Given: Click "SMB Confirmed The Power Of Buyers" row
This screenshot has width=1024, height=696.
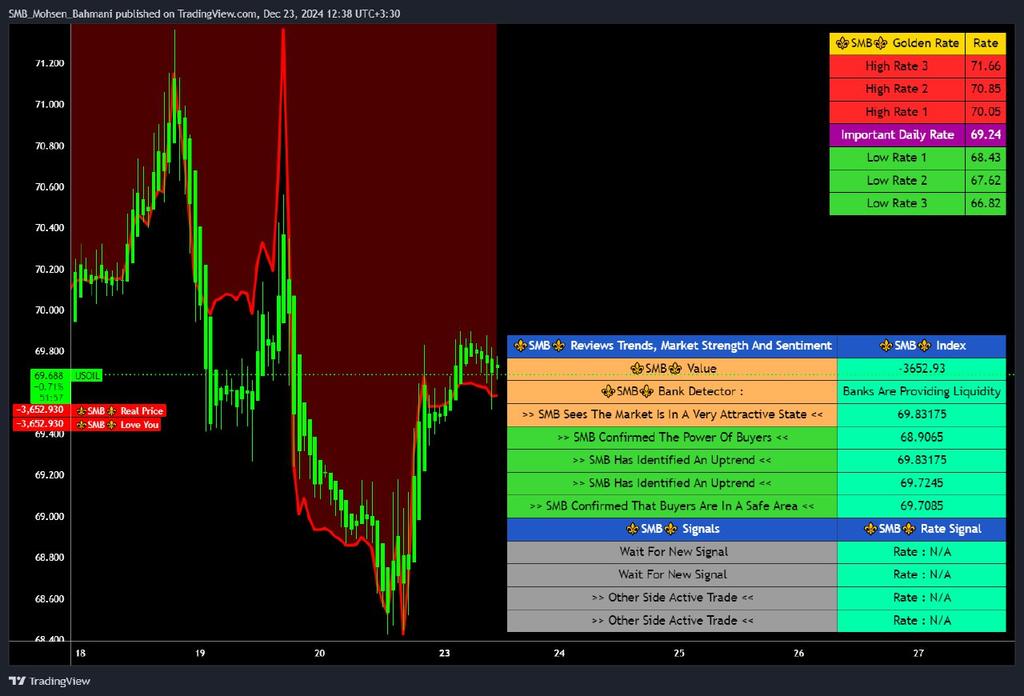Looking at the screenshot, I should 672,437.
